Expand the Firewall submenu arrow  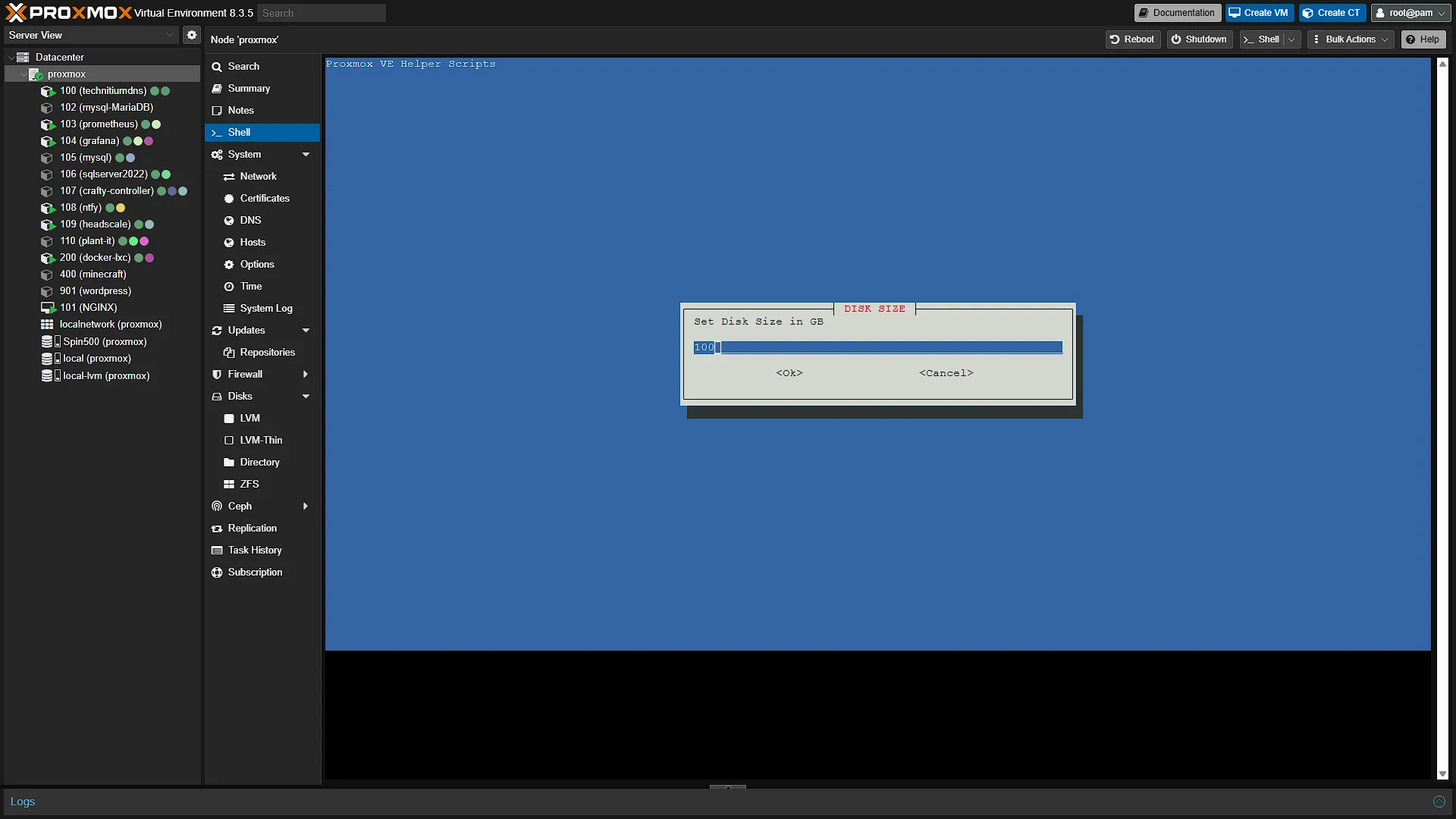[306, 375]
